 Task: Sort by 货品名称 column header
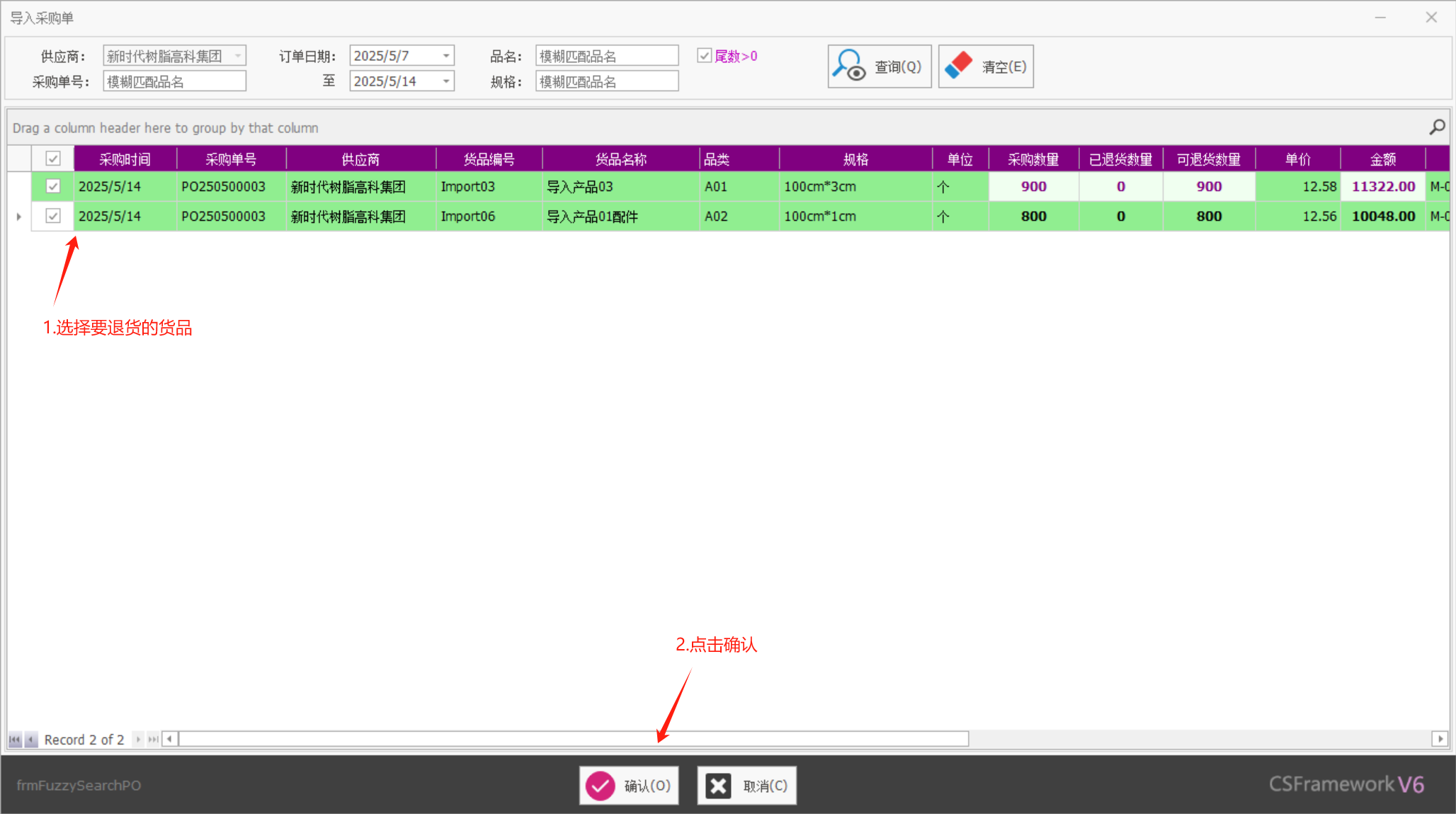(x=620, y=159)
